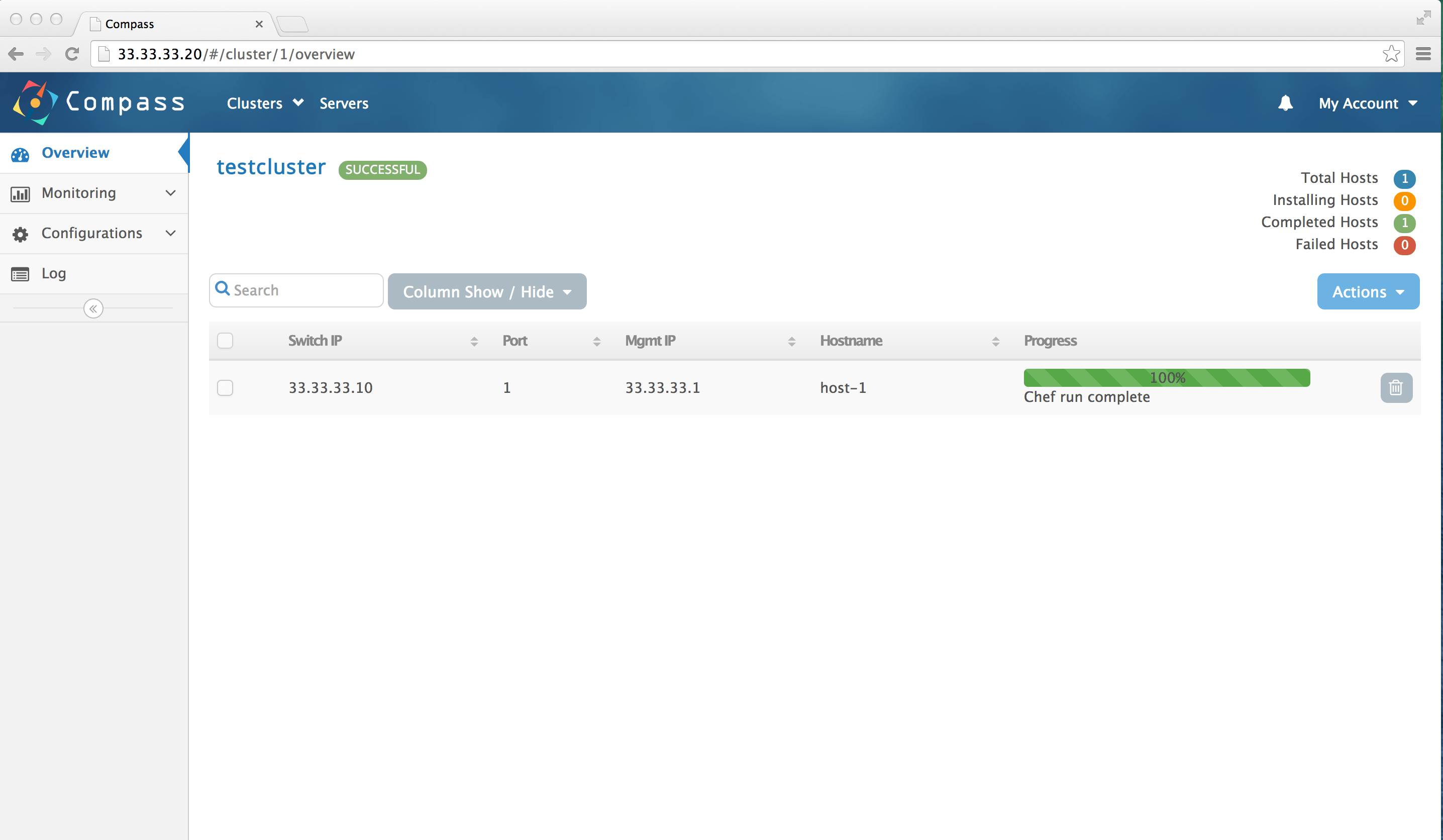Click the notification bell icon
Screen dimensions: 1443x840
[x=1285, y=103]
